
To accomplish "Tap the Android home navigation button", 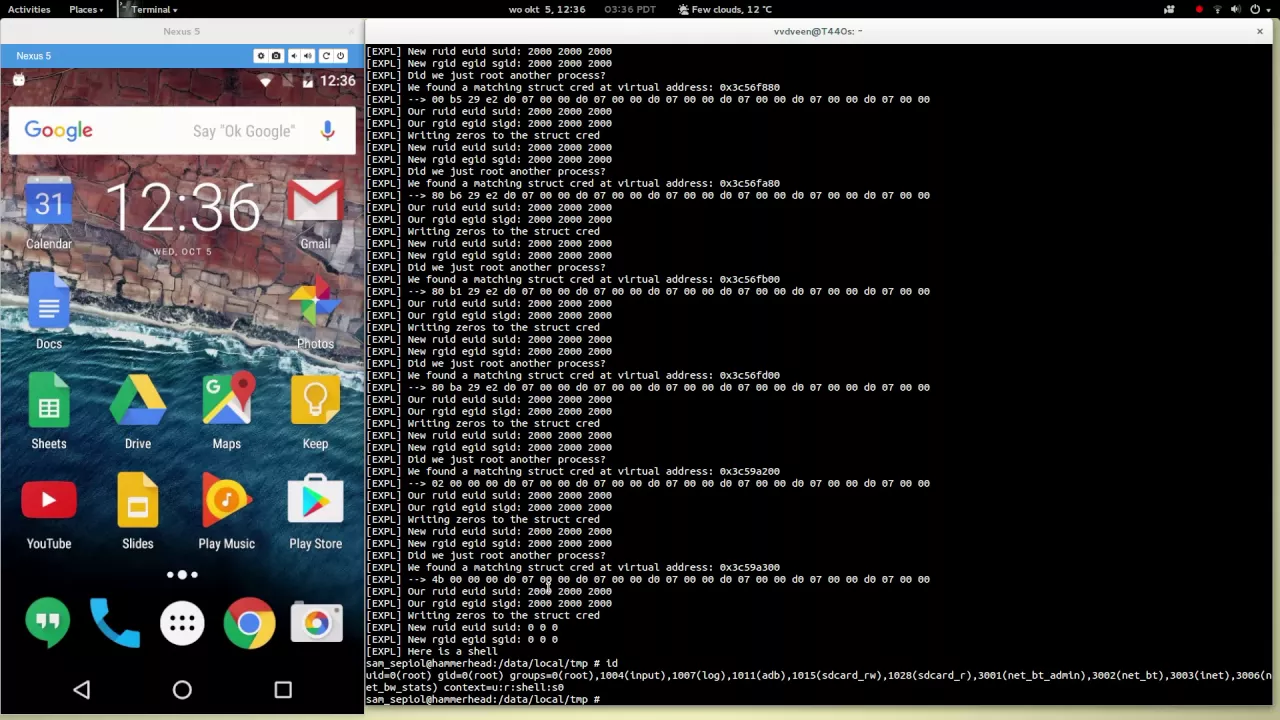I will click(182, 690).
